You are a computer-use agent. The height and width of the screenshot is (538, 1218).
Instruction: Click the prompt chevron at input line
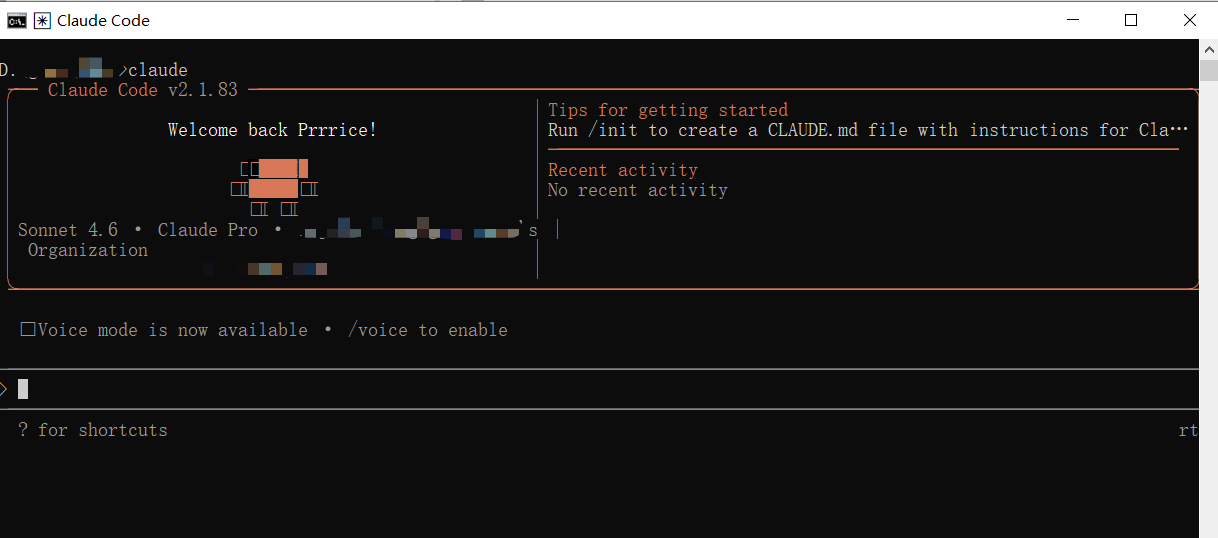coord(4,389)
